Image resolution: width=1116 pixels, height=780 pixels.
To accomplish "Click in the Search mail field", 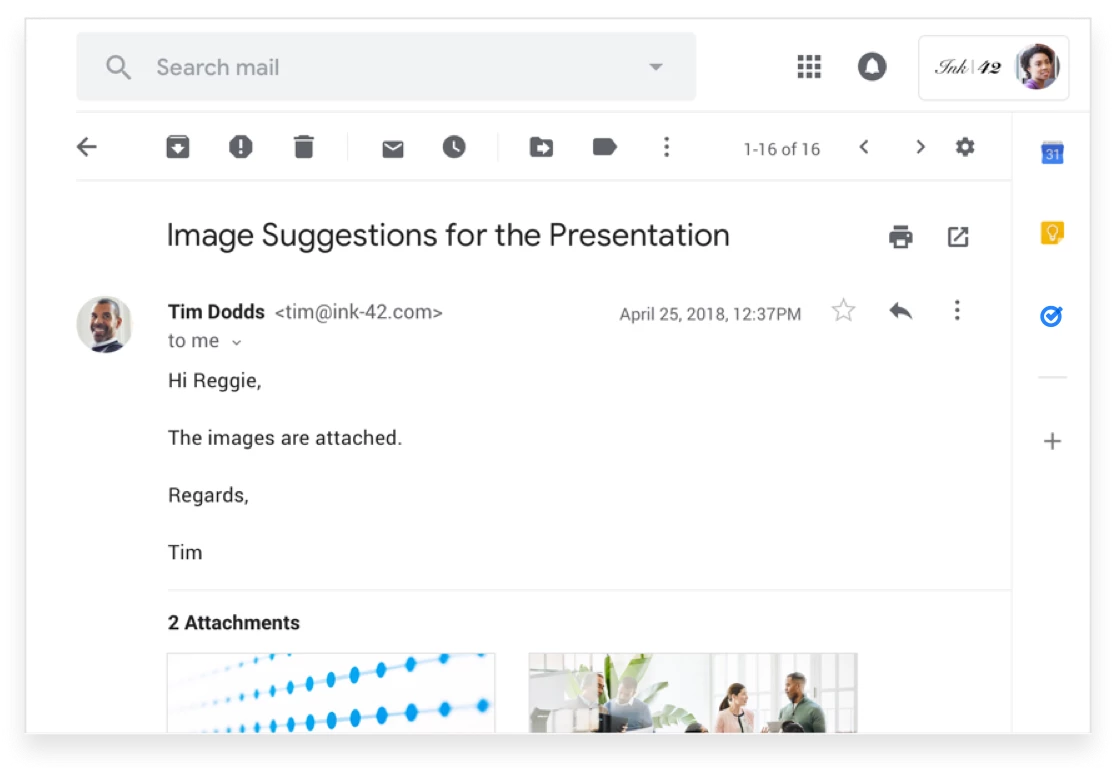I will click(x=380, y=67).
